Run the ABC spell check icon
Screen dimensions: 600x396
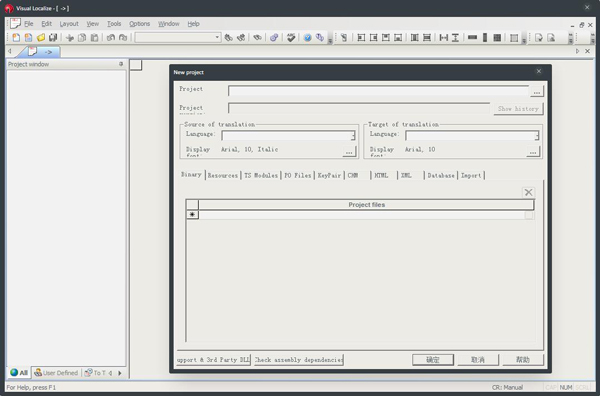[291, 37]
